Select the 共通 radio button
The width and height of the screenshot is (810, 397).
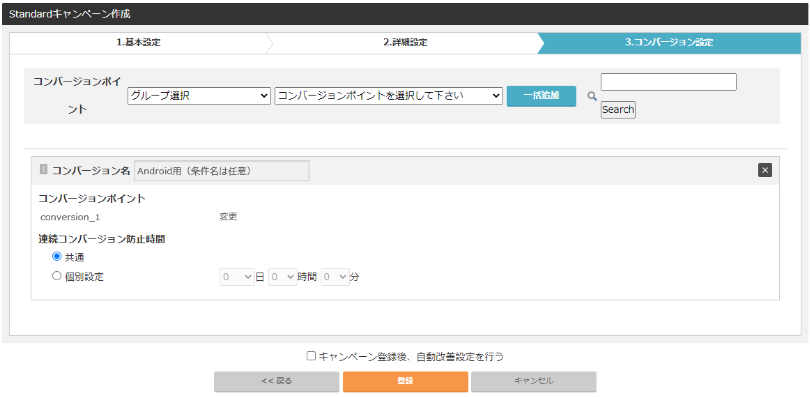point(57,257)
